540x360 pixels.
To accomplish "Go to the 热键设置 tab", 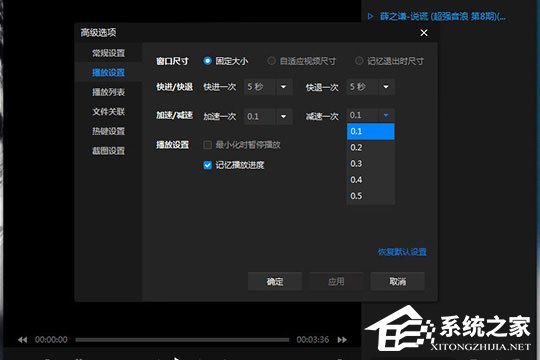I will [x=108, y=131].
